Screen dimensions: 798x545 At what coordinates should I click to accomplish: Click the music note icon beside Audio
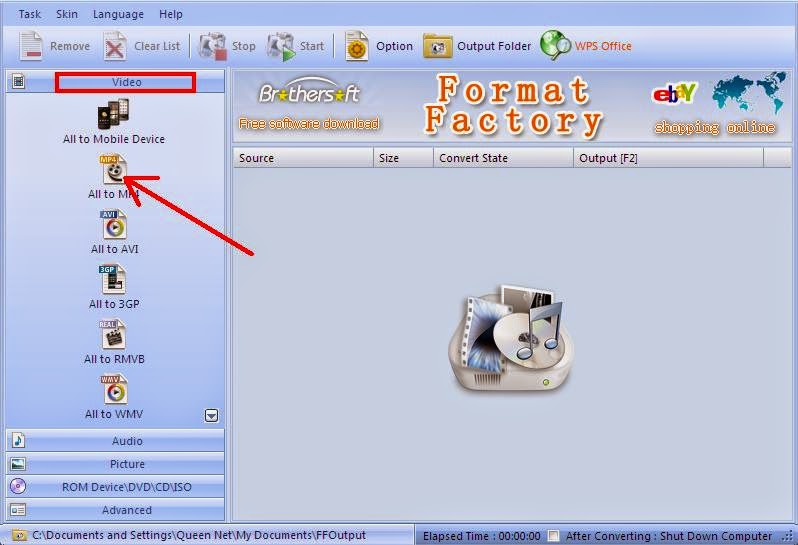coord(18,440)
